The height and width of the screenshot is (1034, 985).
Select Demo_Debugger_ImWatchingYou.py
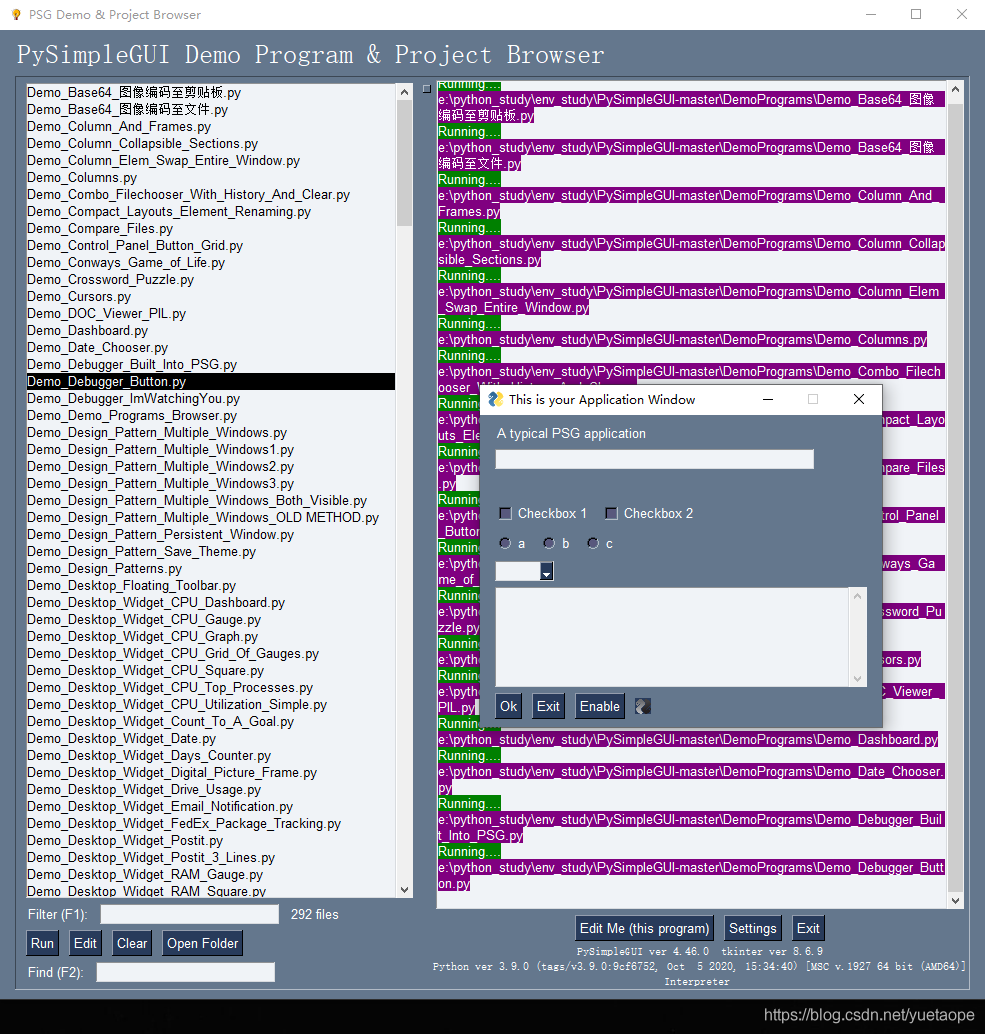click(211, 398)
